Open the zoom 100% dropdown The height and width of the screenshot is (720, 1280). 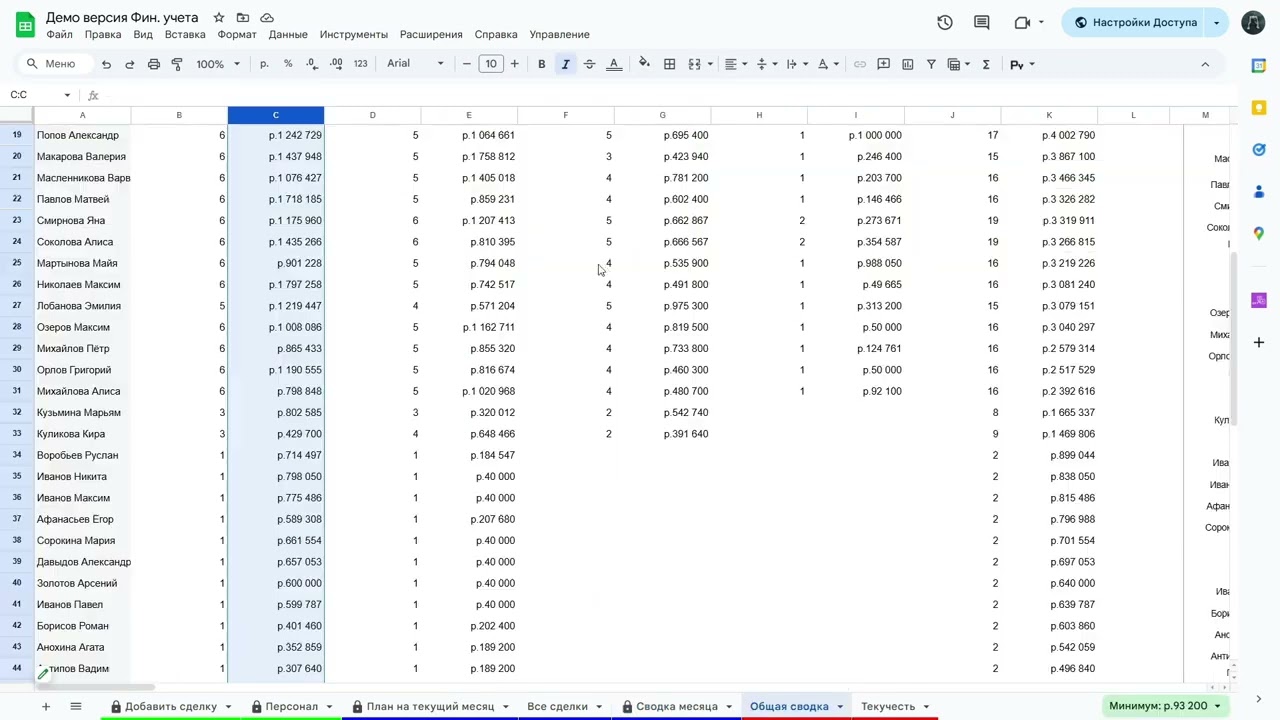click(218, 64)
